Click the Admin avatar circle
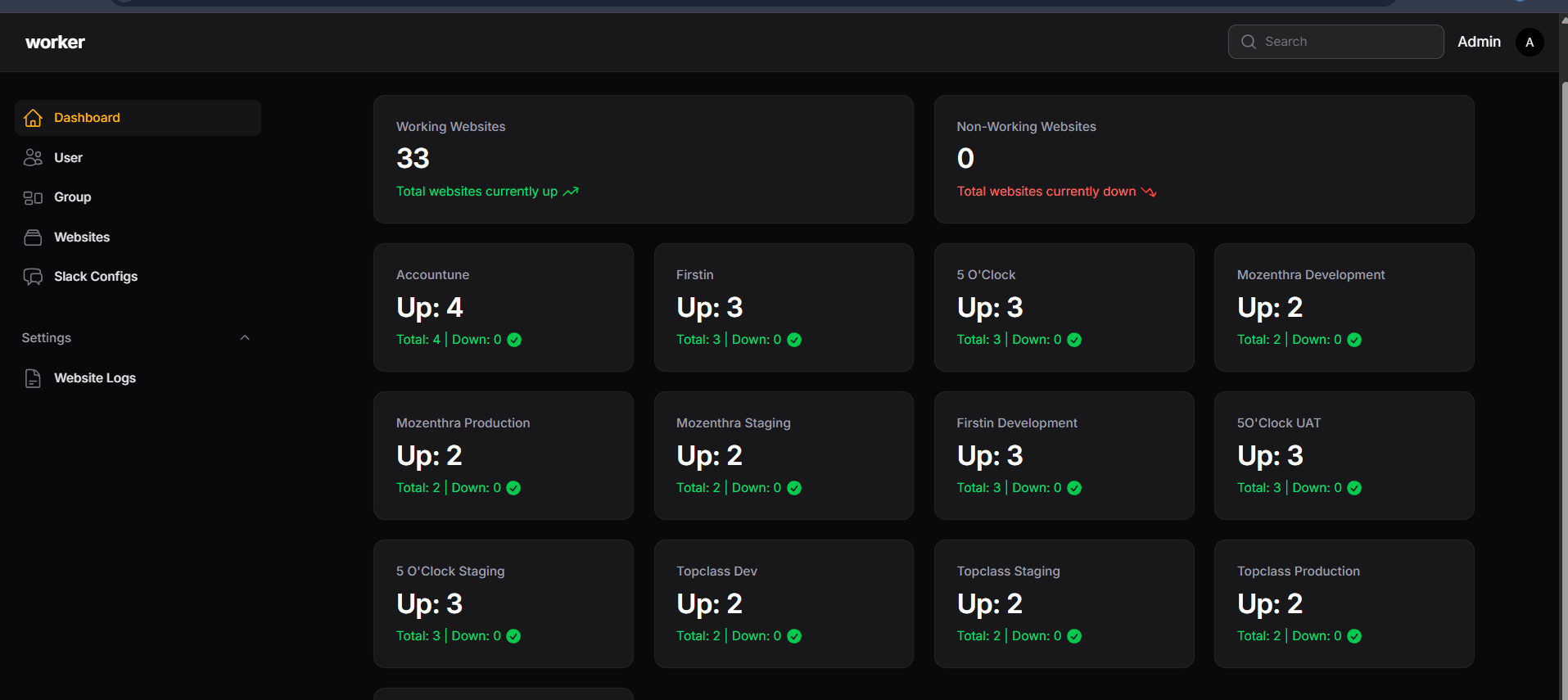This screenshot has height=700, width=1568. point(1529,43)
